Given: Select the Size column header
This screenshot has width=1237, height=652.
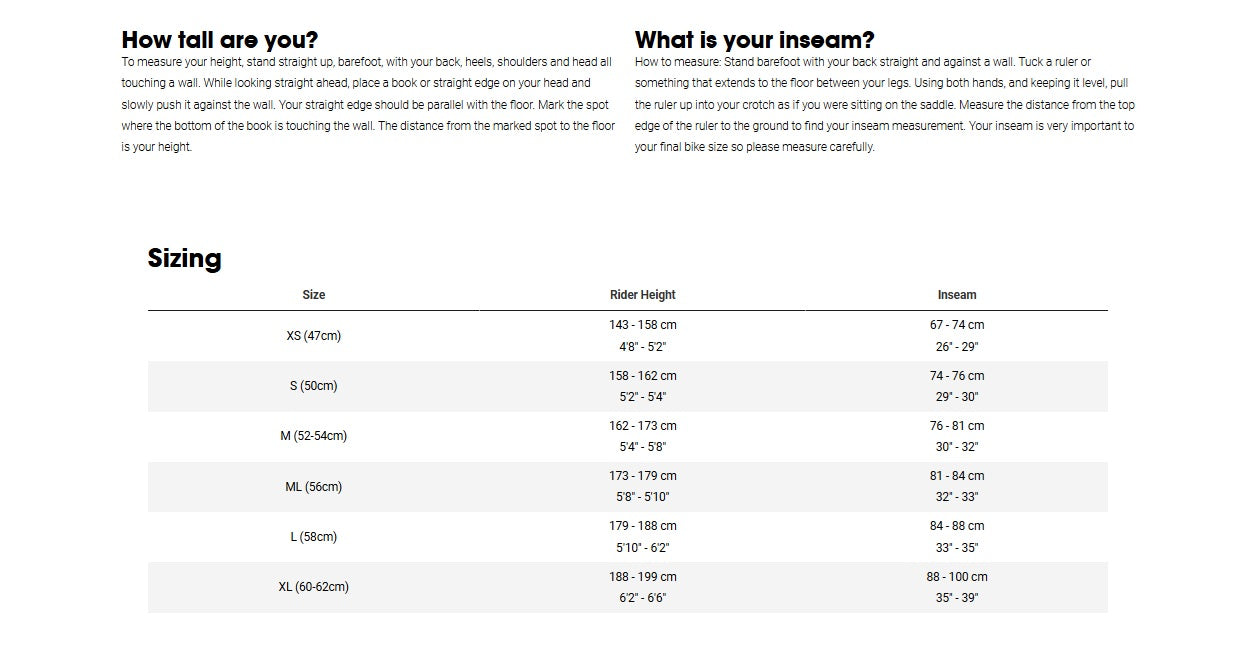Looking at the screenshot, I should 314,295.
